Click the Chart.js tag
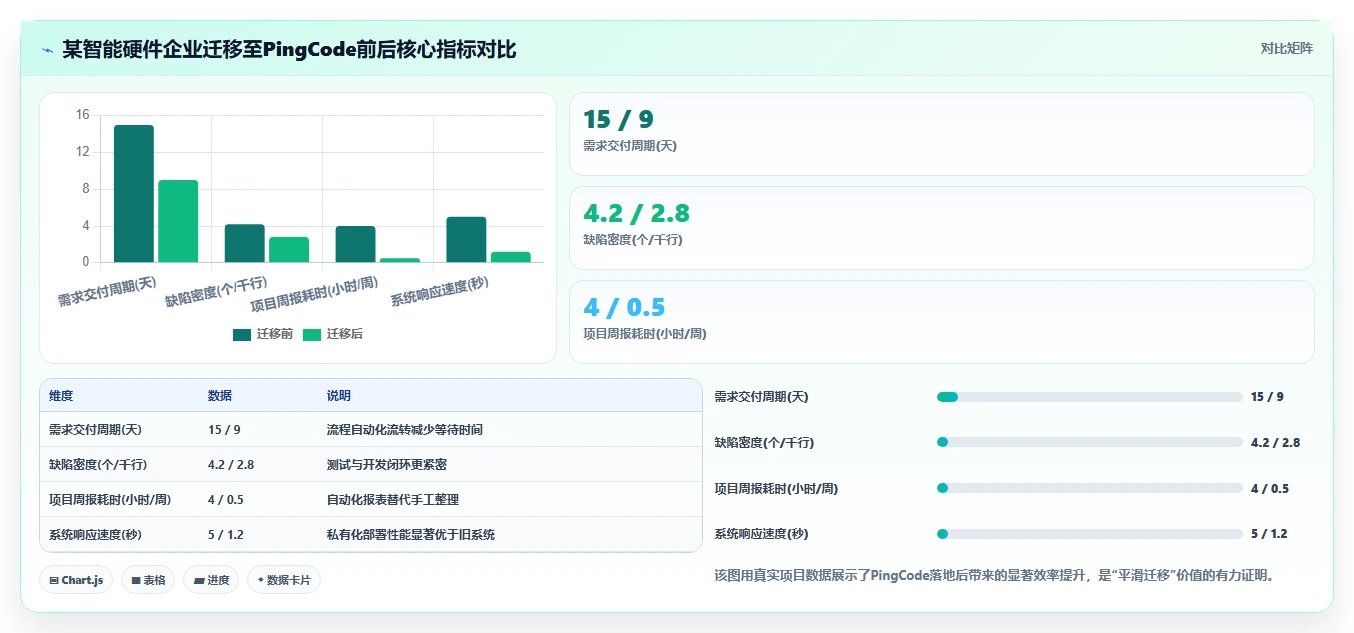Viewport: 1354px width, 633px height. pyautogui.click(x=76, y=580)
